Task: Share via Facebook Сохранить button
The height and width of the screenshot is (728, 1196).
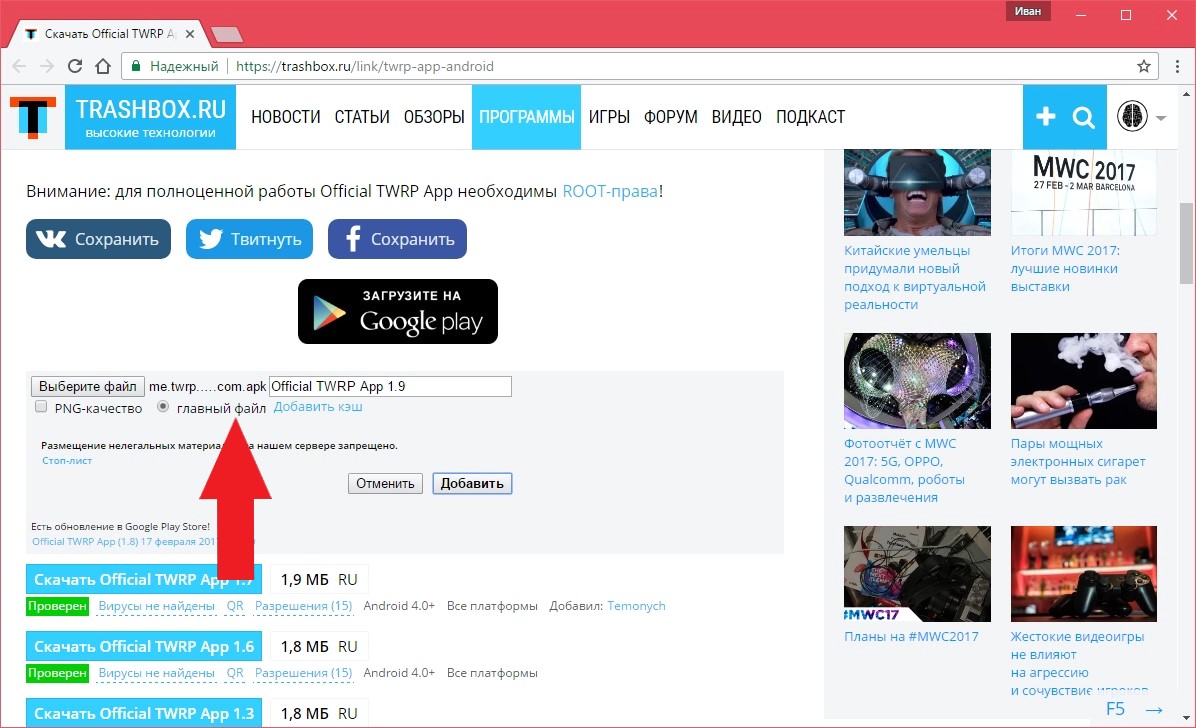Action: tap(397, 239)
